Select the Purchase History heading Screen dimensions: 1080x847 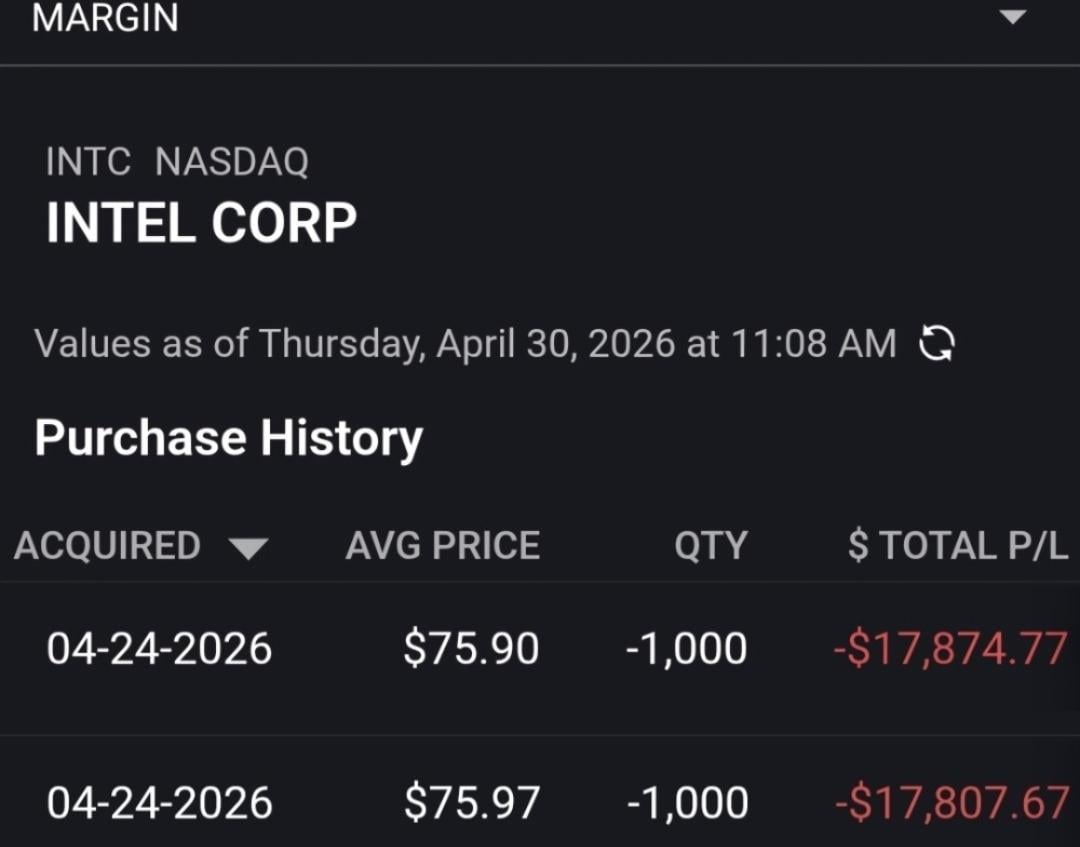coord(228,439)
